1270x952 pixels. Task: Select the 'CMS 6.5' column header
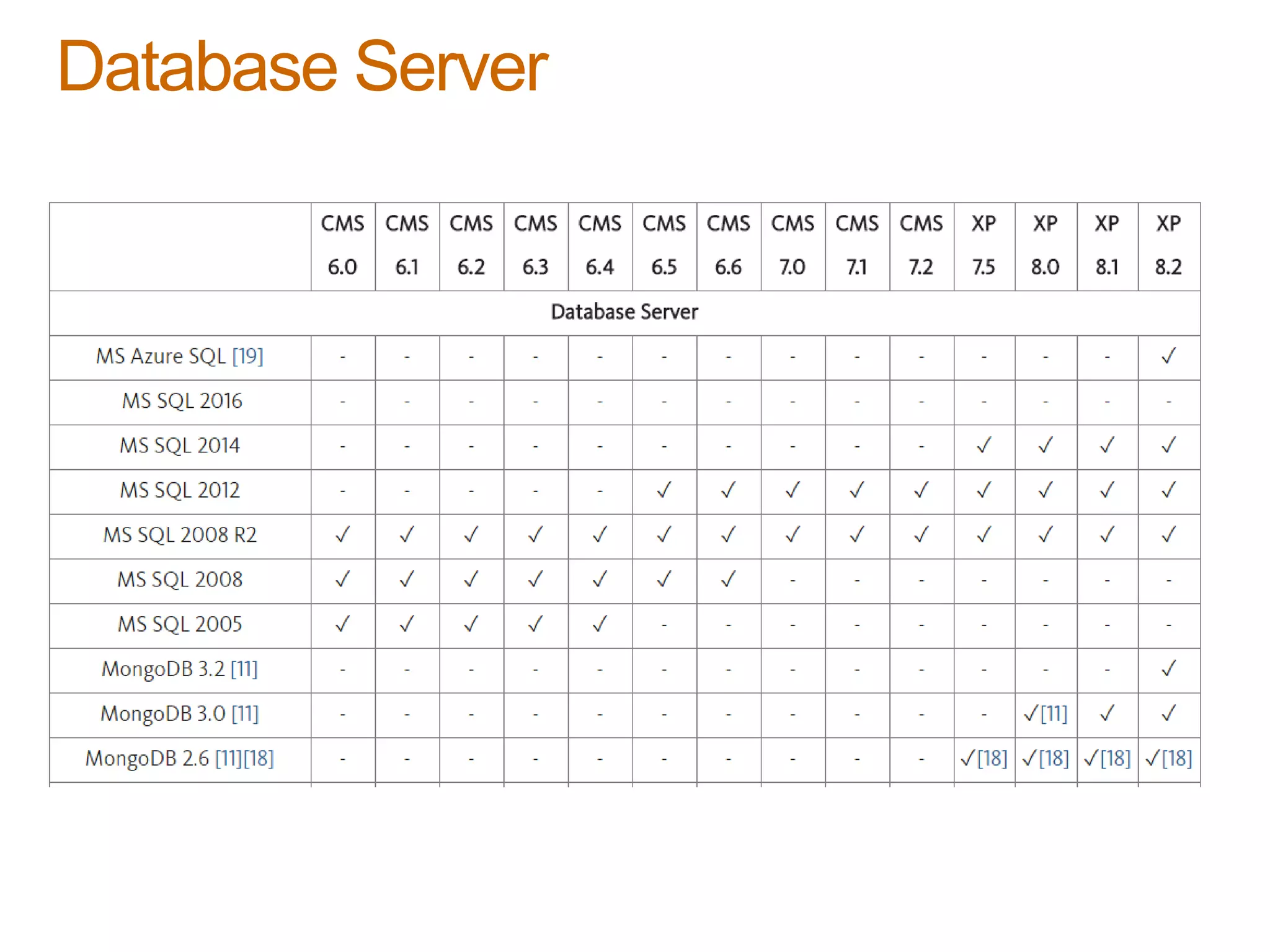(664, 246)
